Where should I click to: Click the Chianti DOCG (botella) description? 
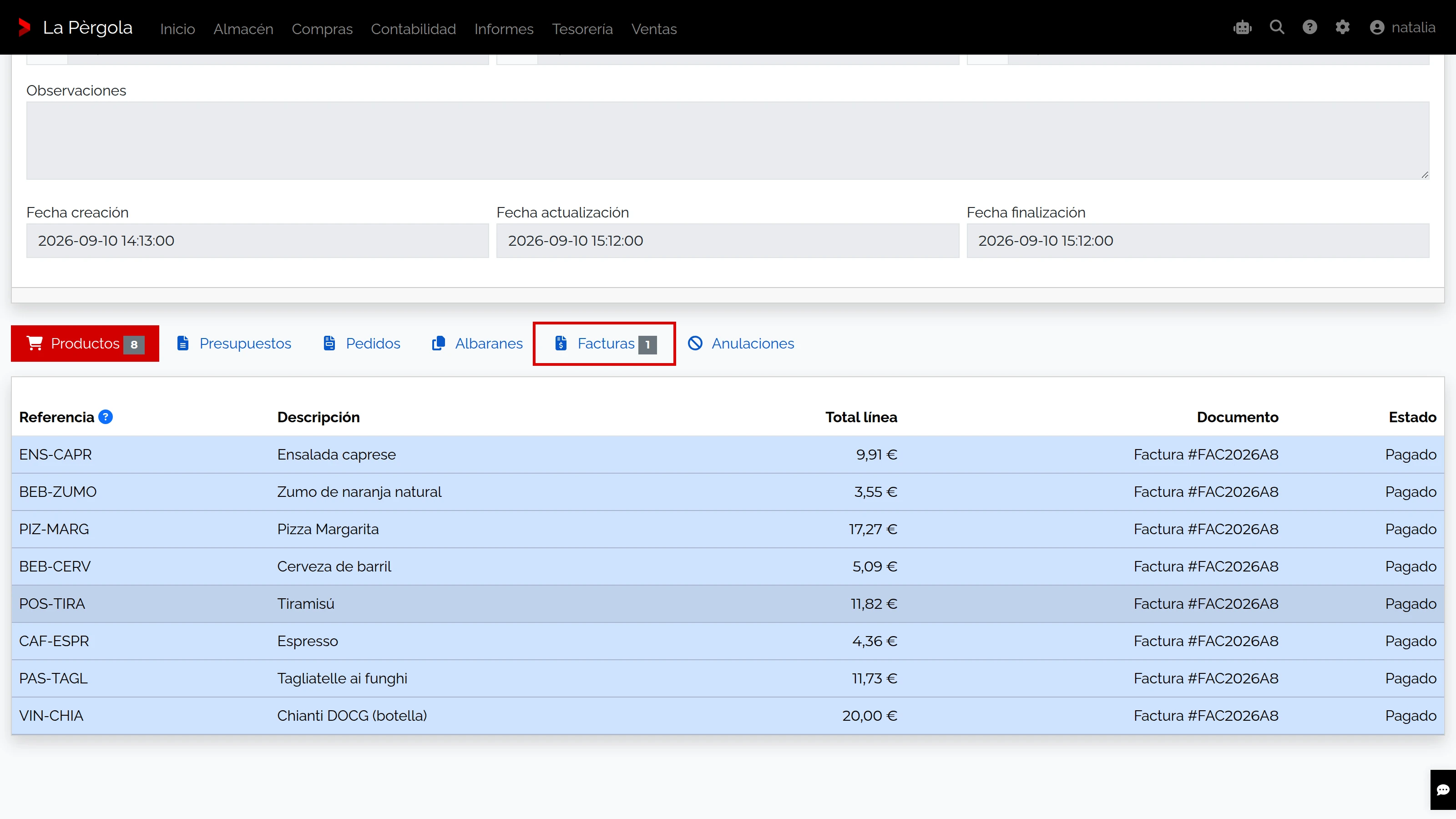click(x=352, y=716)
